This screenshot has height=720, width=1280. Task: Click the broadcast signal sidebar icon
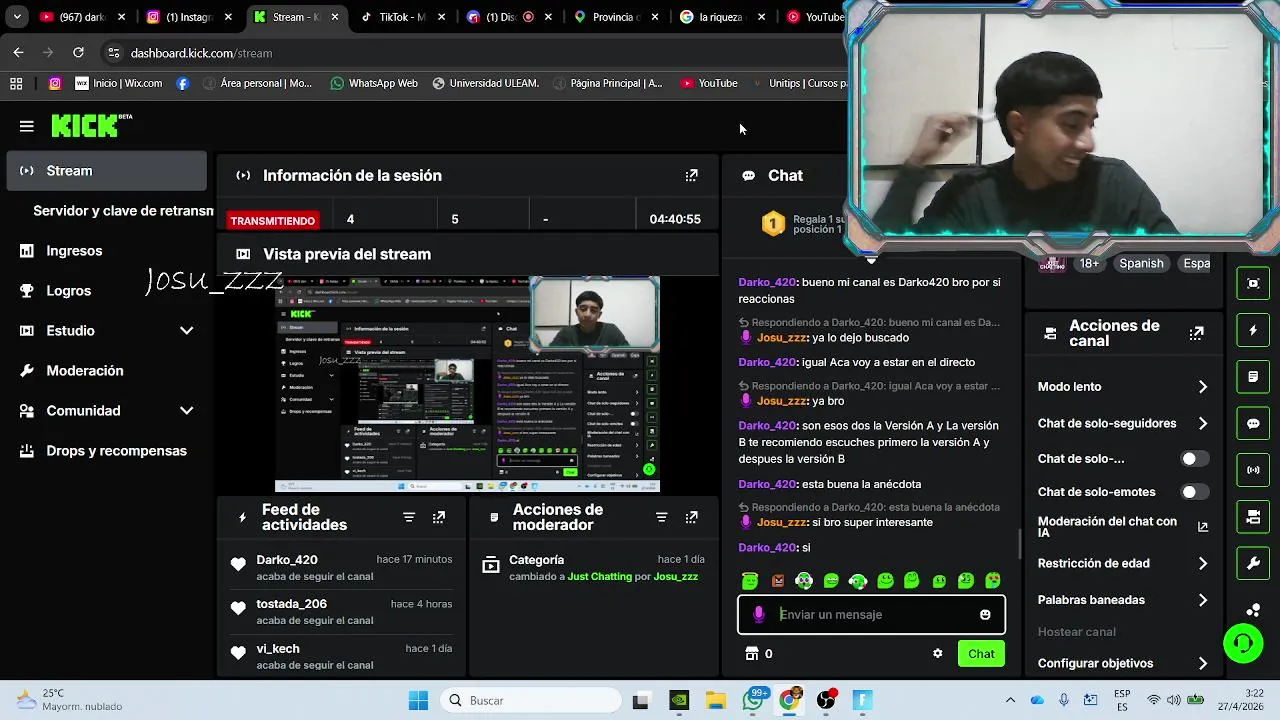click(1253, 470)
